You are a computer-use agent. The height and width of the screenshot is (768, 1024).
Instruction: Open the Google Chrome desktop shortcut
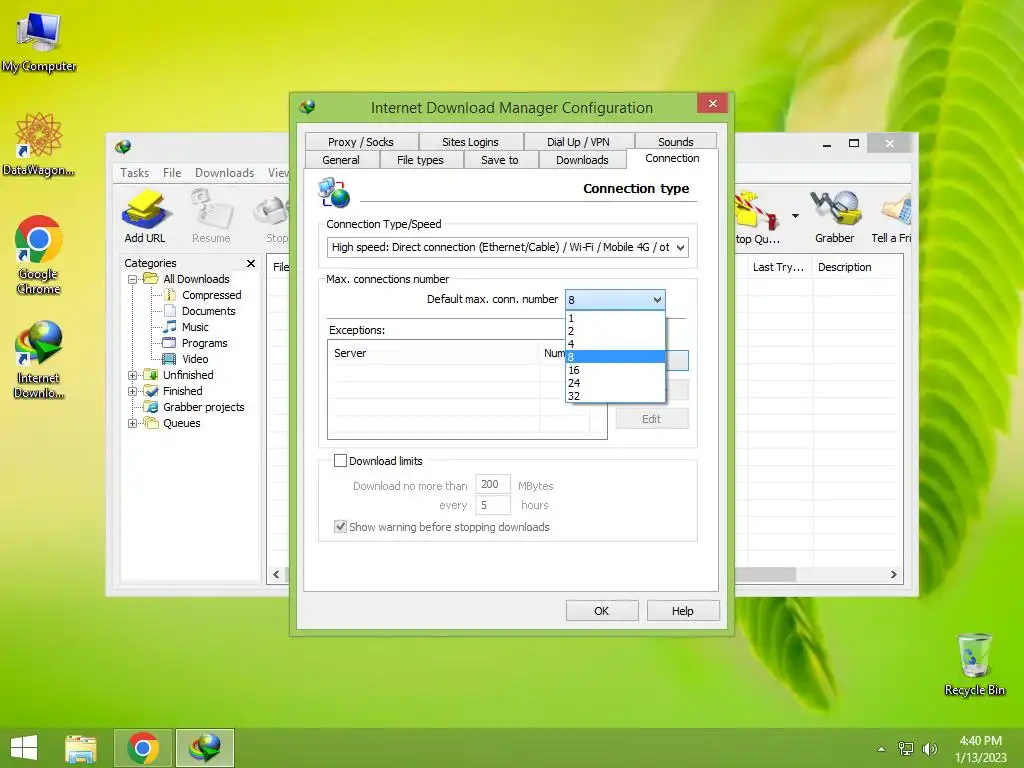pyautogui.click(x=39, y=255)
